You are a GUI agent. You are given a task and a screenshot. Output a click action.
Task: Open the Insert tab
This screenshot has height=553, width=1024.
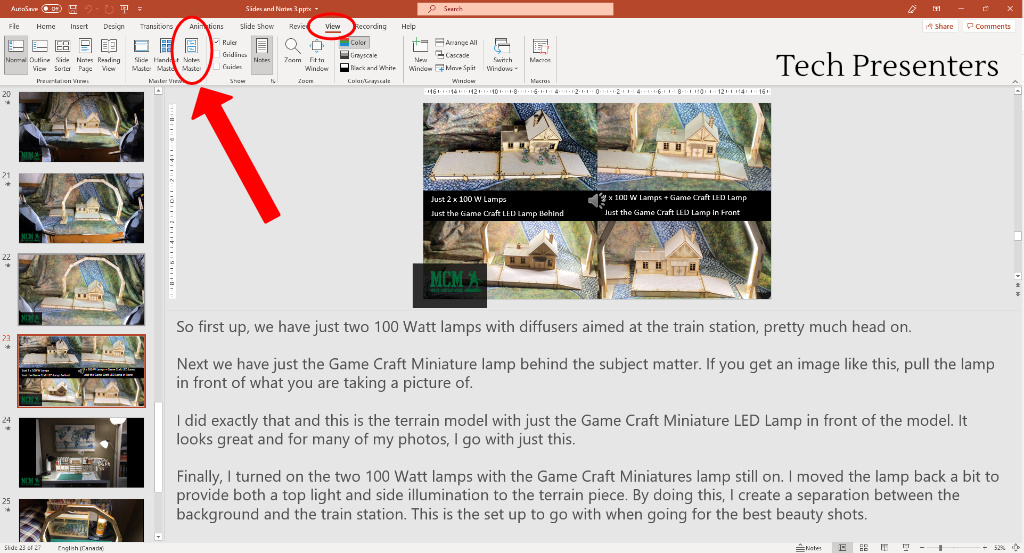[79, 26]
